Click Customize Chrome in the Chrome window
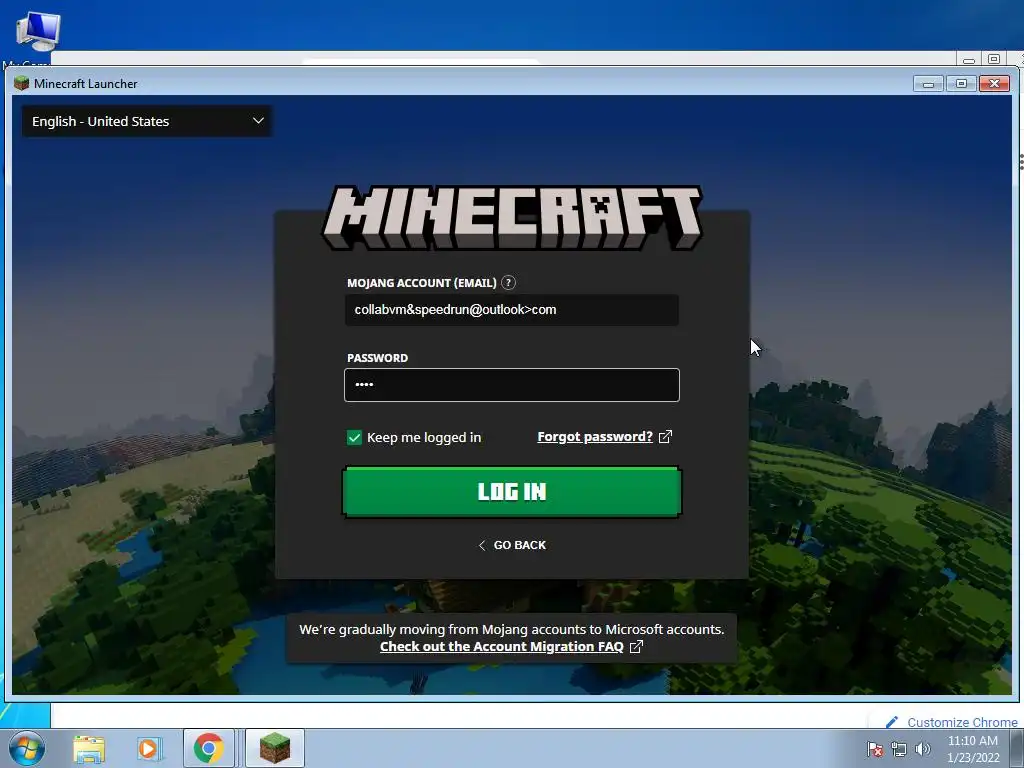The height and width of the screenshot is (768, 1024). pos(952,722)
